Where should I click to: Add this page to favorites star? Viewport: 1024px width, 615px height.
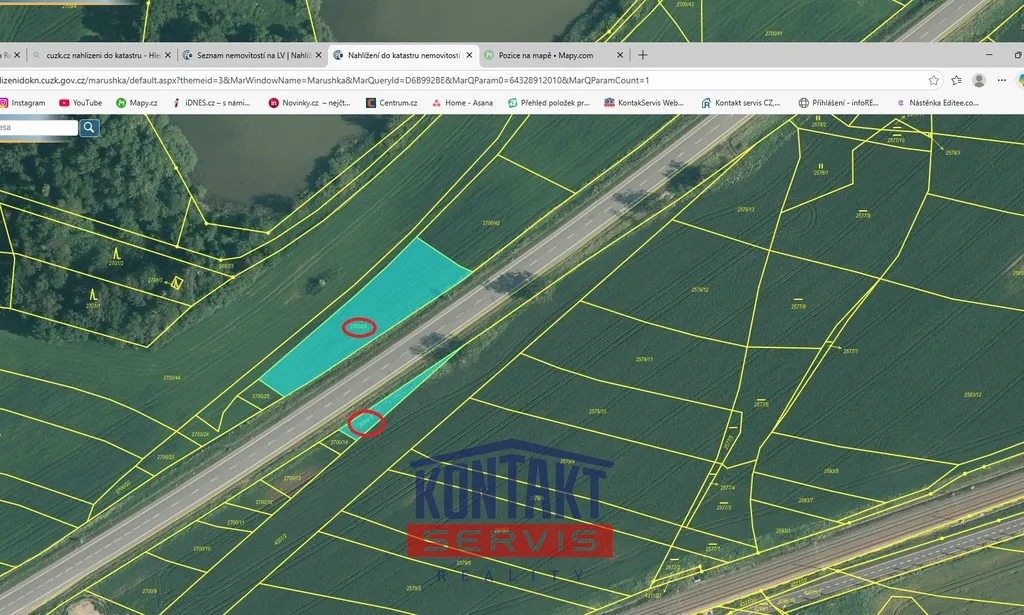(x=933, y=80)
